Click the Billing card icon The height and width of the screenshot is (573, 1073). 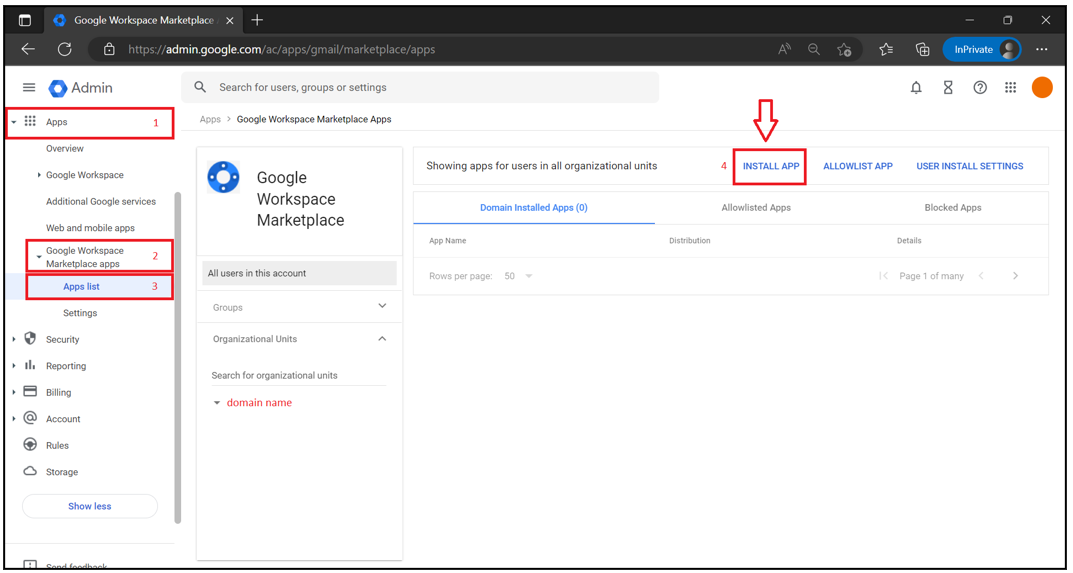pos(29,392)
